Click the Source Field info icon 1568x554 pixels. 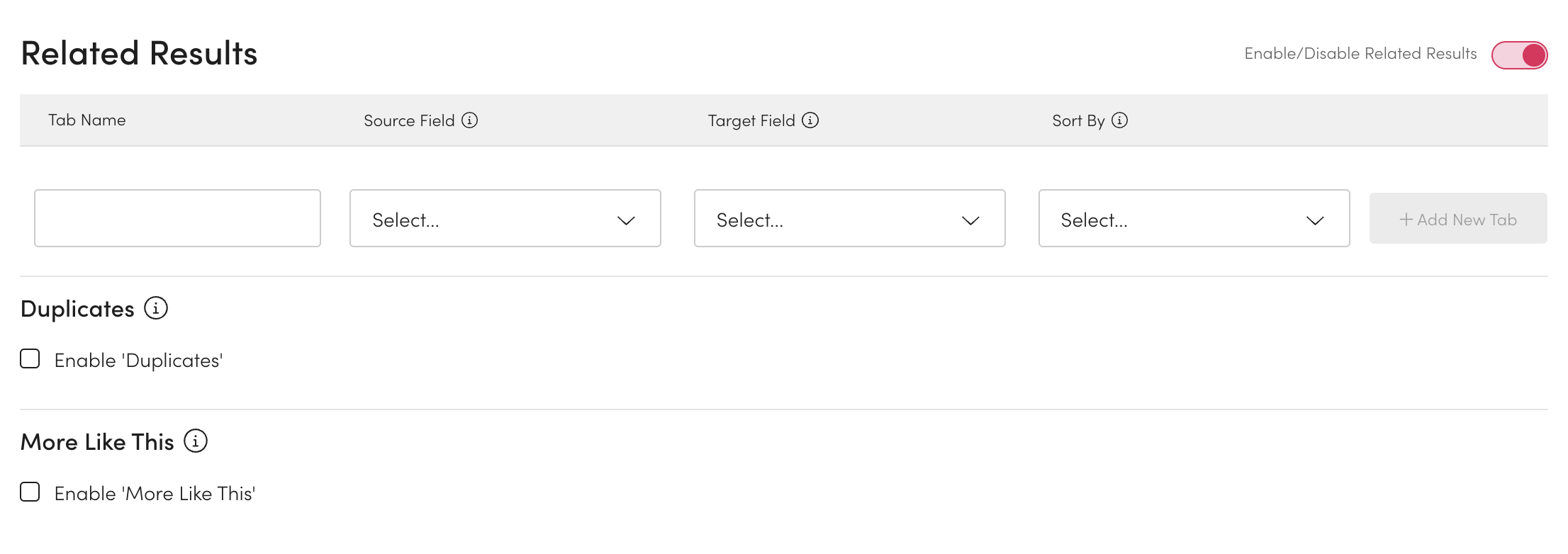[469, 120]
